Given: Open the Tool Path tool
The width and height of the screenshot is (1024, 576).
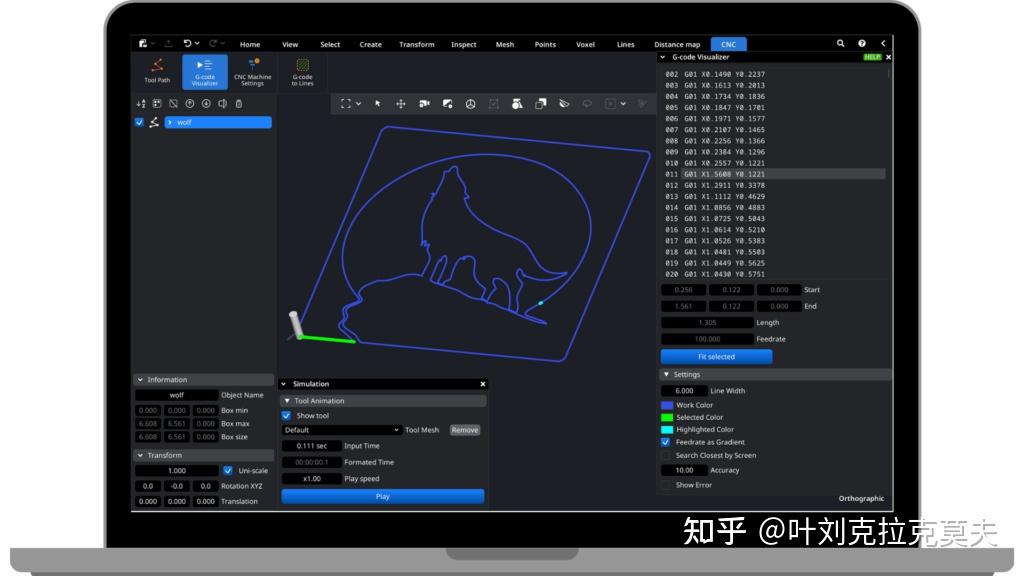Looking at the screenshot, I should [157, 71].
